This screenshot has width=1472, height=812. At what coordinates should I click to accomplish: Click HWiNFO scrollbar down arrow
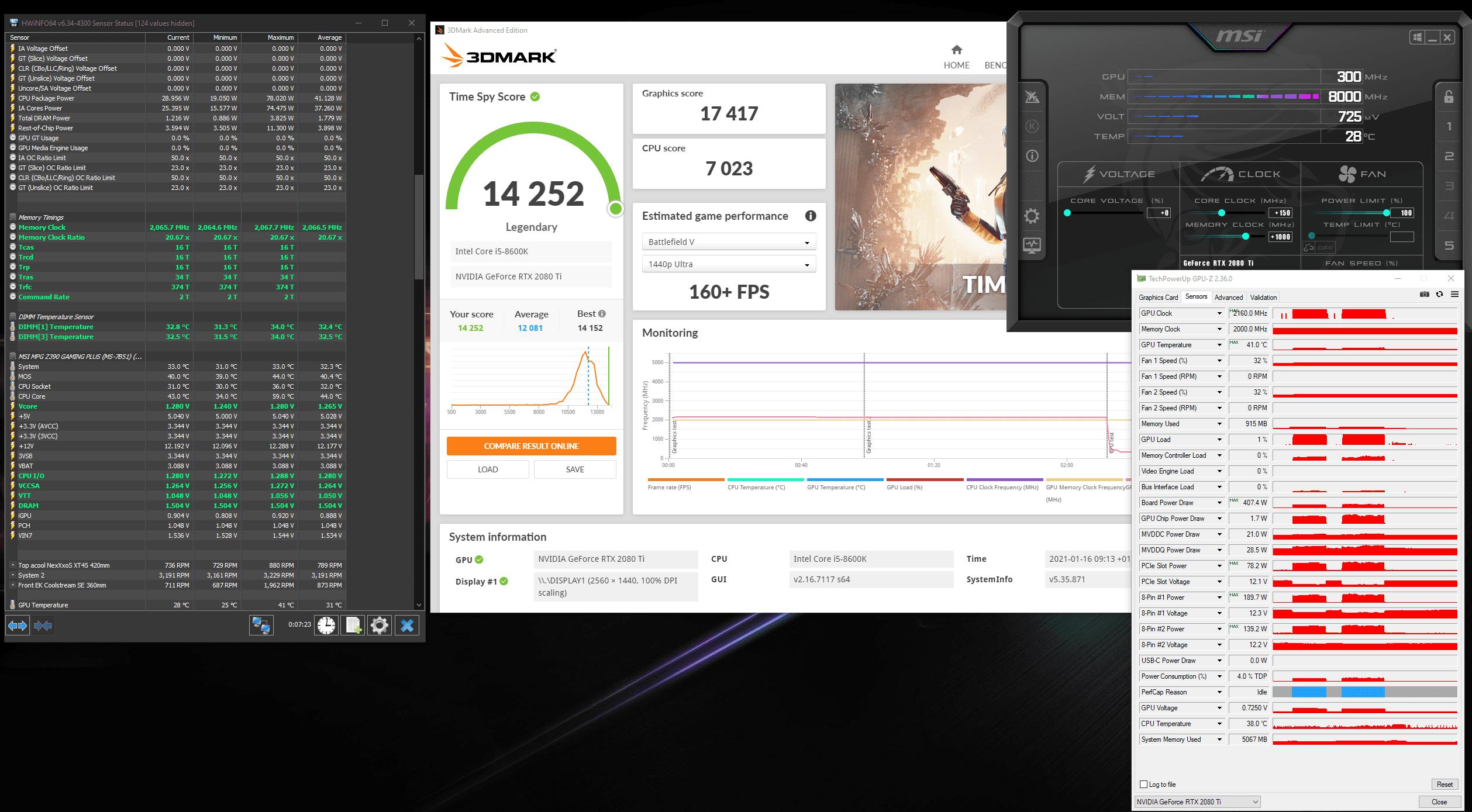coord(419,605)
